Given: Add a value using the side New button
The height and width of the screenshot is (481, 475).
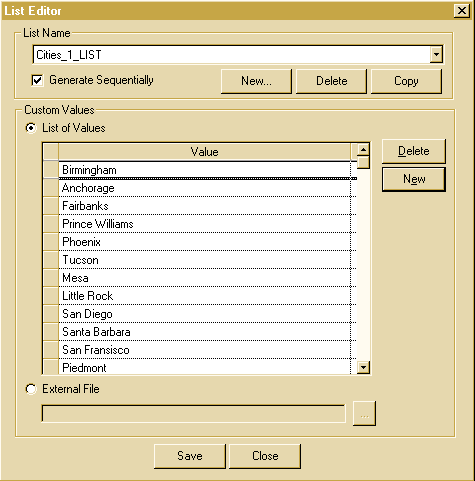Looking at the screenshot, I should point(414,179).
